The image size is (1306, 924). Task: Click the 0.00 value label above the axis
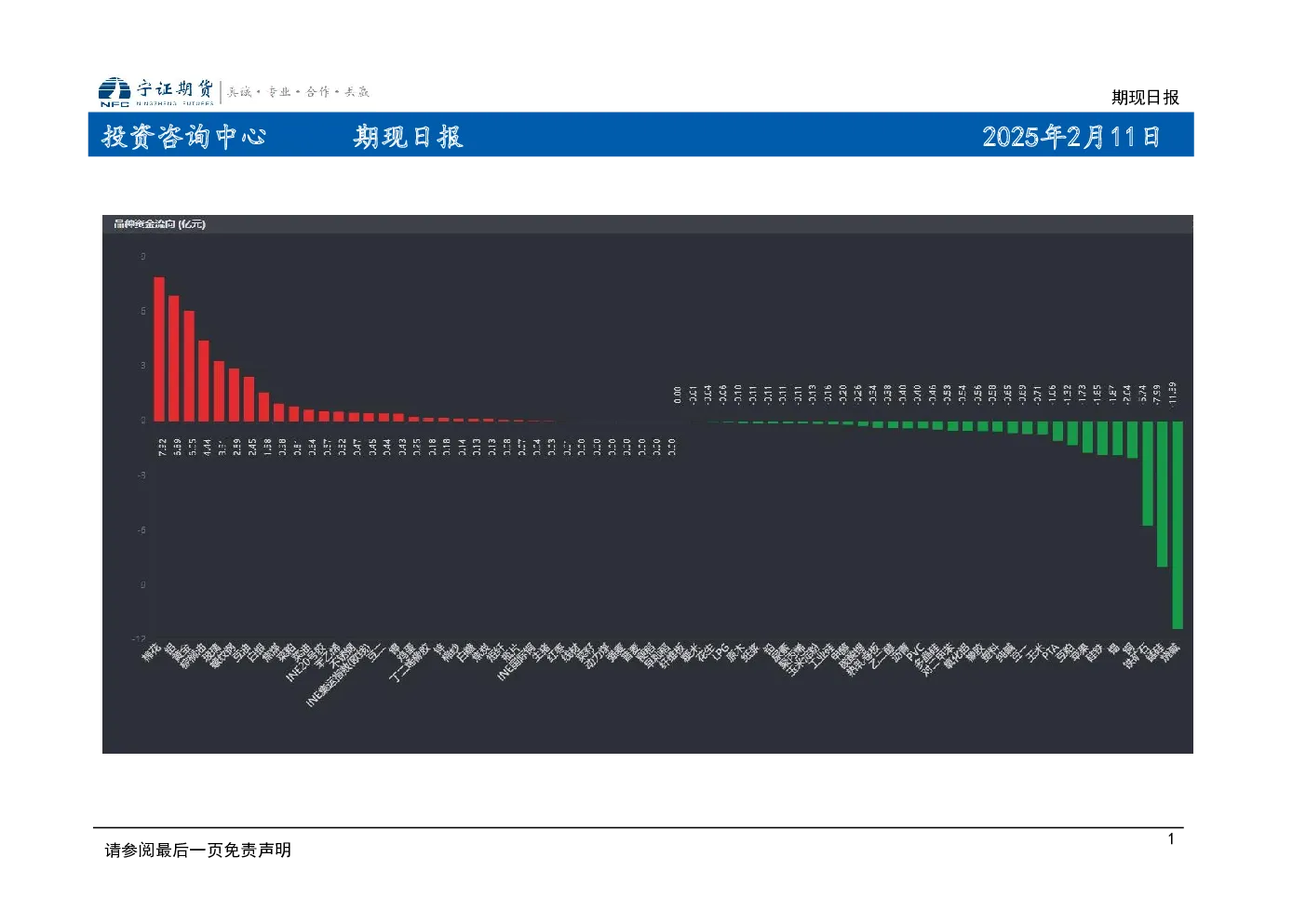(x=678, y=395)
